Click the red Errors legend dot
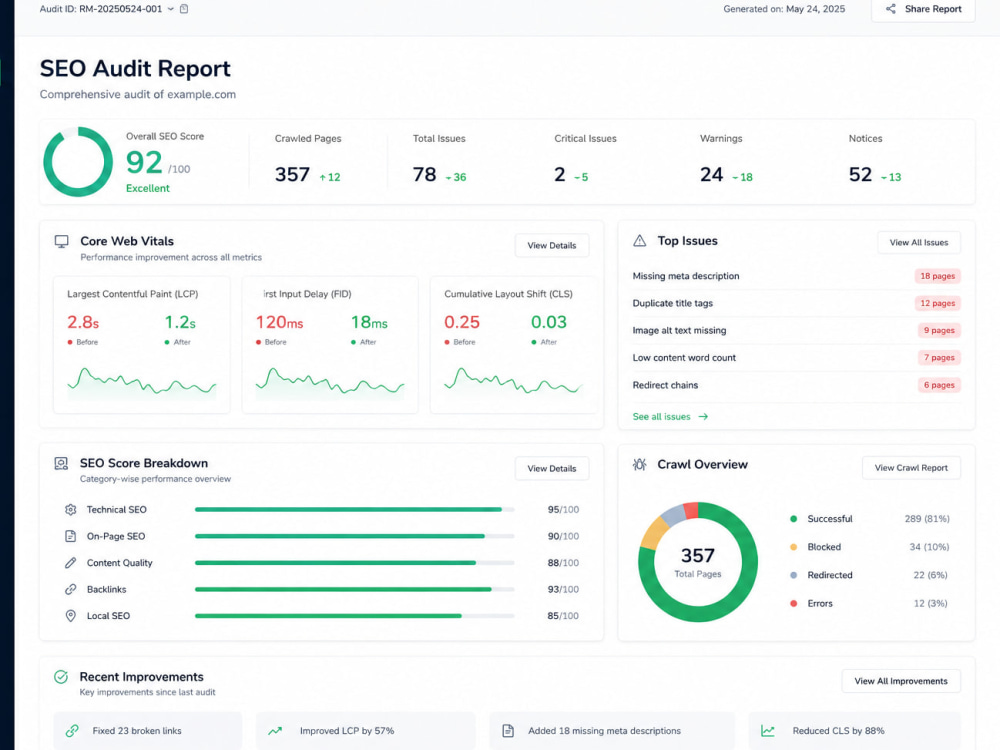The width and height of the screenshot is (1000, 750). point(793,603)
